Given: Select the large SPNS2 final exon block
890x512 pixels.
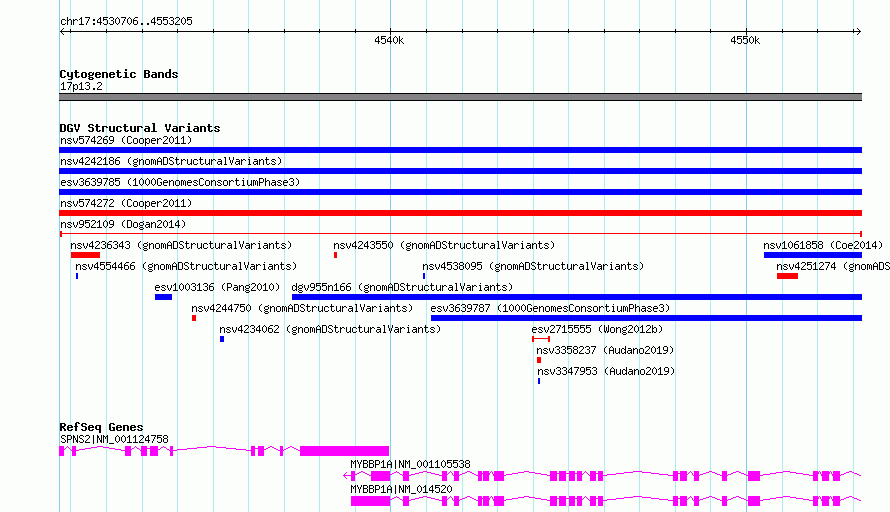Looking at the screenshot, I should (x=345, y=451).
